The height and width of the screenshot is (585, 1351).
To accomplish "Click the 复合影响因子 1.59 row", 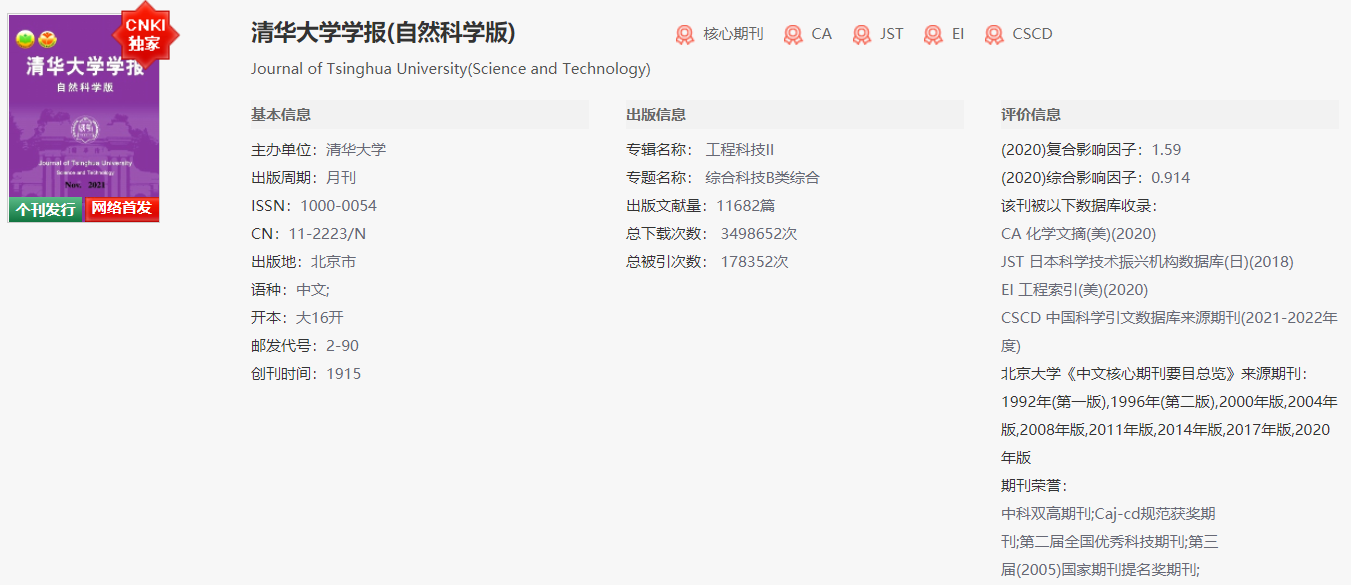I will (x=1091, y=150).
